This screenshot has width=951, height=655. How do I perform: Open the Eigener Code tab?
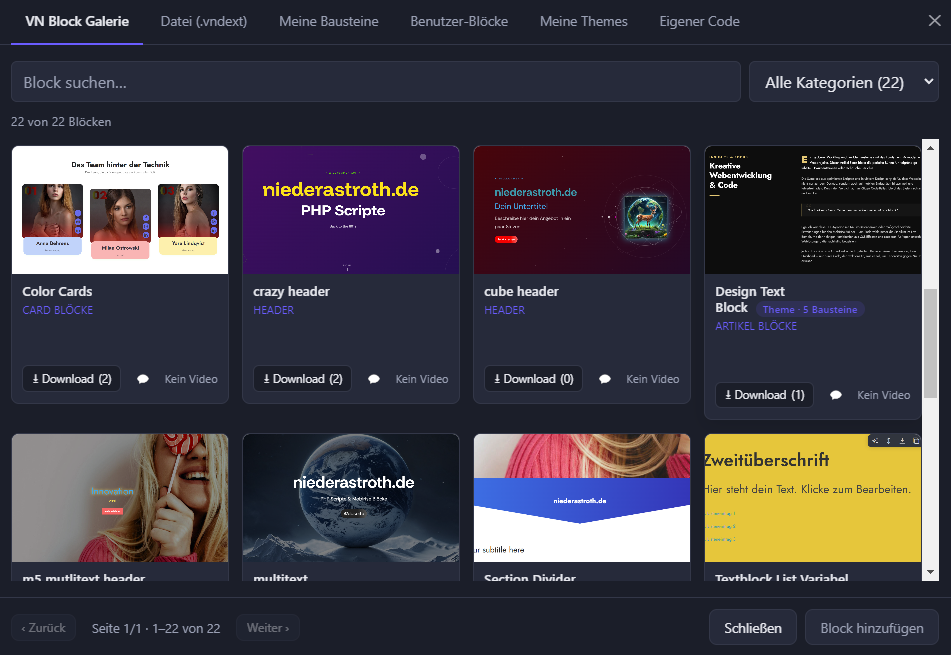(x=699, y=21)
